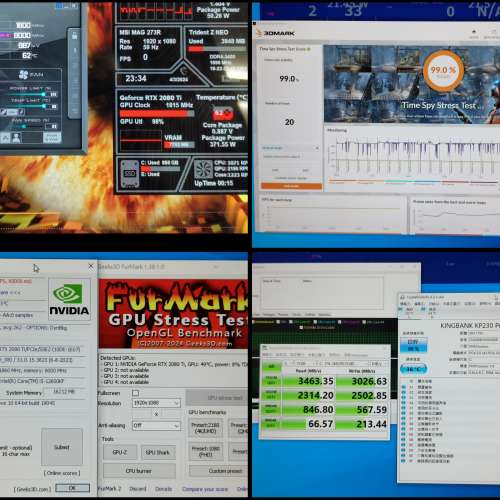Click the lock icon on Afterburner's profile strip

pos(74,35)
